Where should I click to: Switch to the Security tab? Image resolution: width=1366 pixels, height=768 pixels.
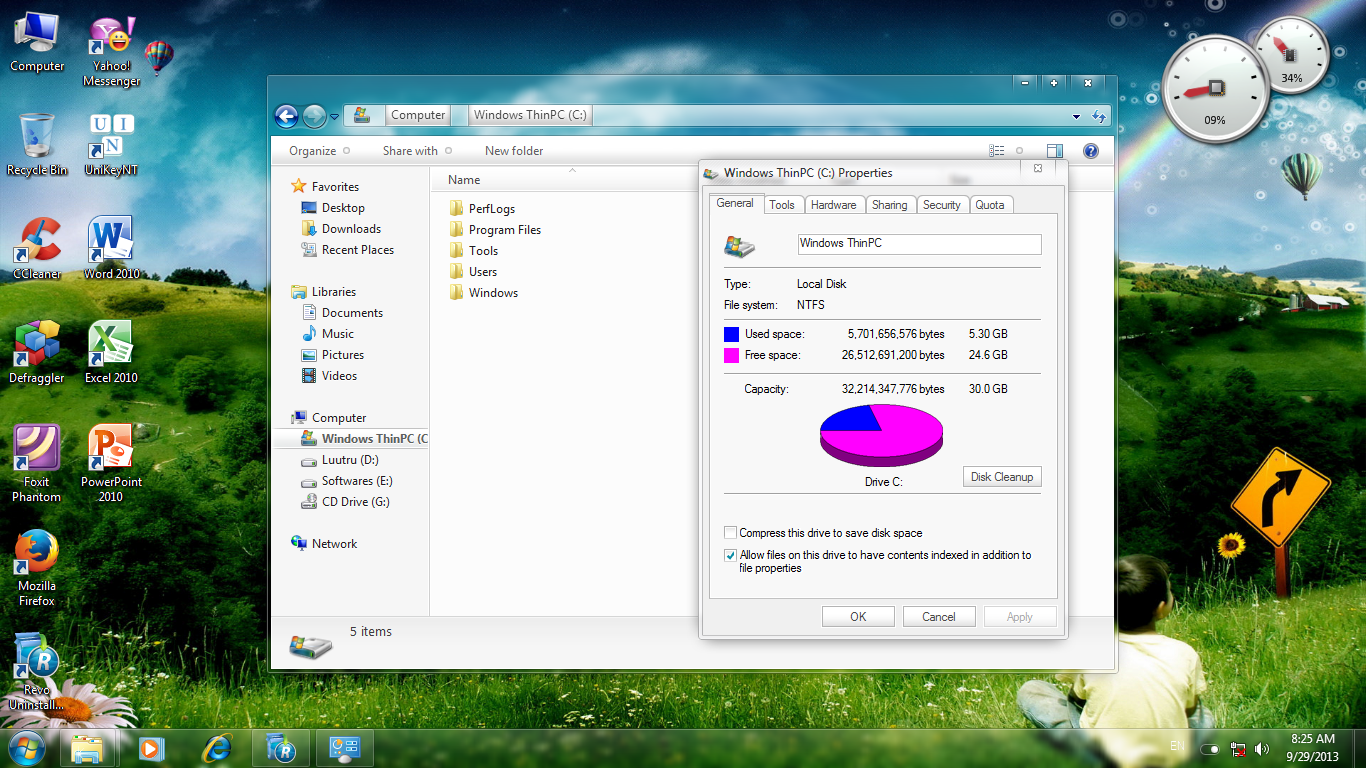tap(941, 205)
